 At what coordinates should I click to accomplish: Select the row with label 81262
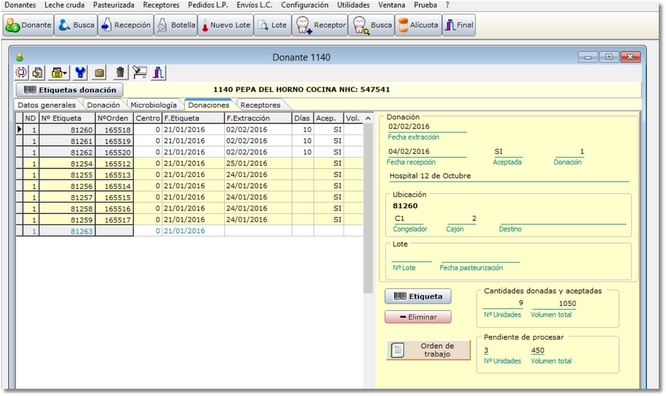pyautogui.click(x=189, y=152)
